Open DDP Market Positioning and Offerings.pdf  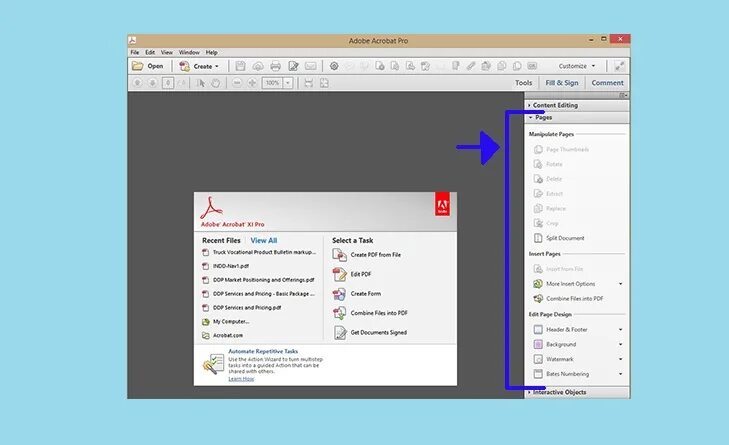258,280
